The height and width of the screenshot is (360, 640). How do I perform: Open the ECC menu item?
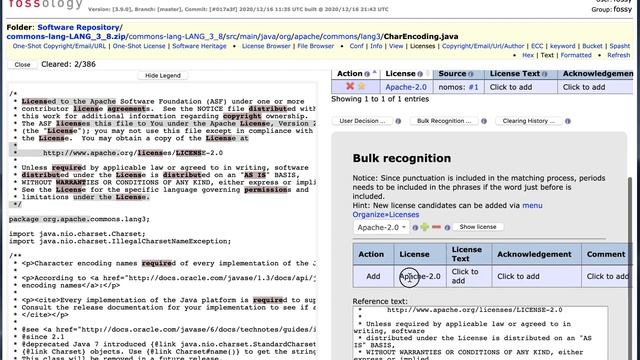tap(537, 46)
